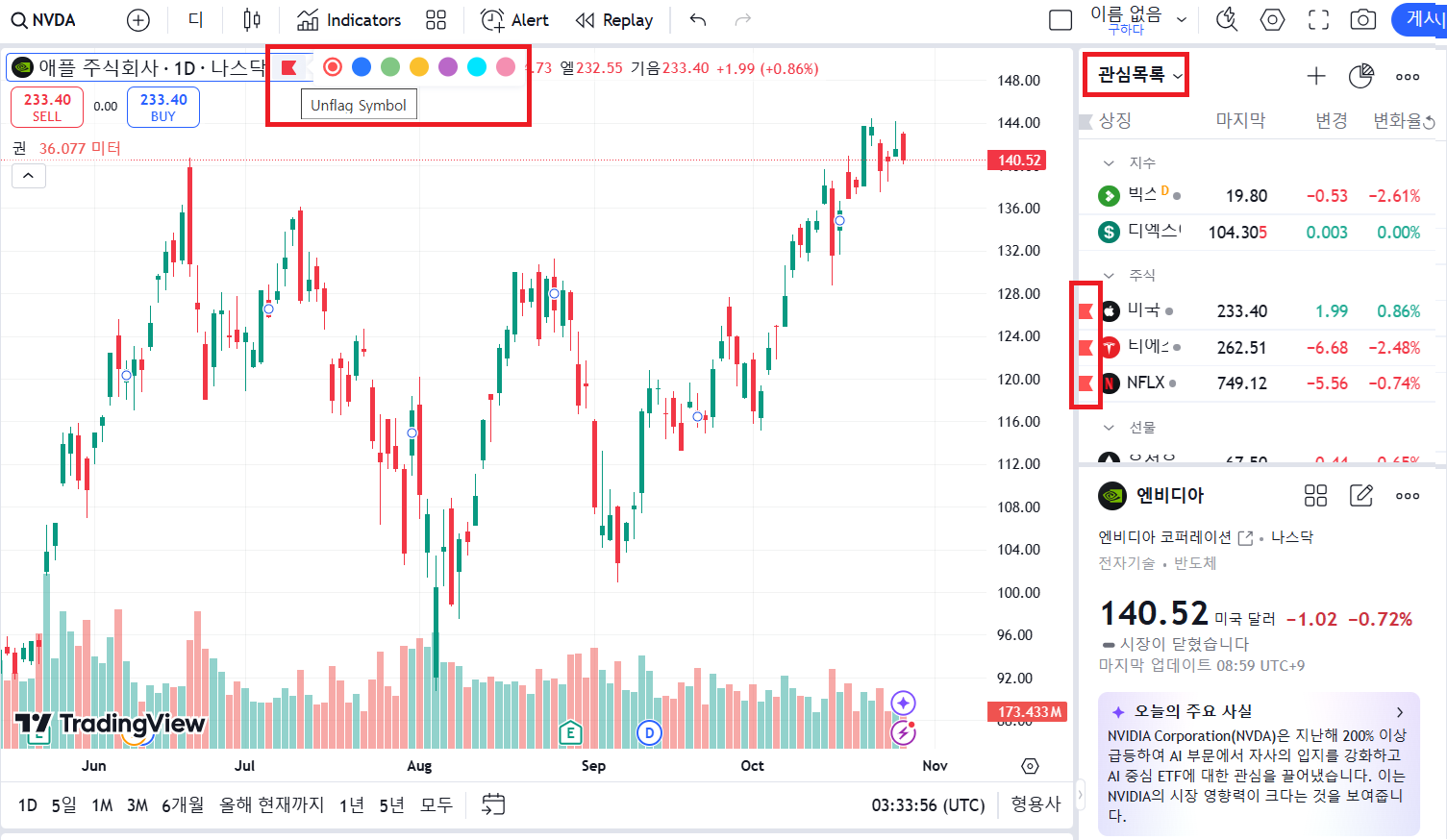Viewport: 1447px width, 840px height.
Task: Open quick search lightning icon
Action: coord(1226,19)
